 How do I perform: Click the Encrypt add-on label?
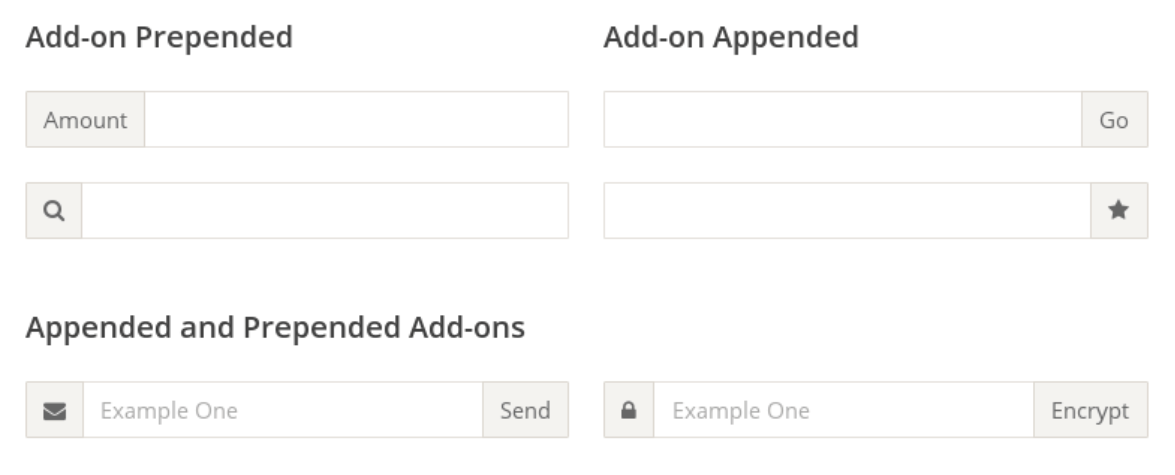pyautogui.click(x=1090, y=410)
